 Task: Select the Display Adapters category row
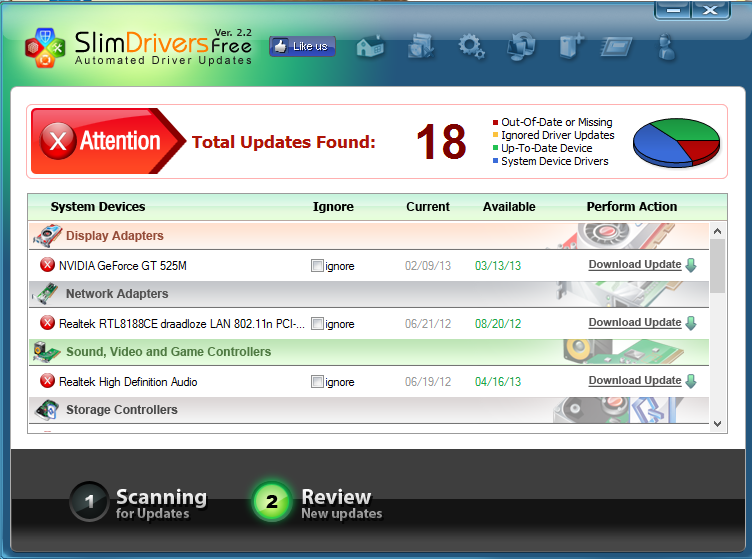pos(369,235)
